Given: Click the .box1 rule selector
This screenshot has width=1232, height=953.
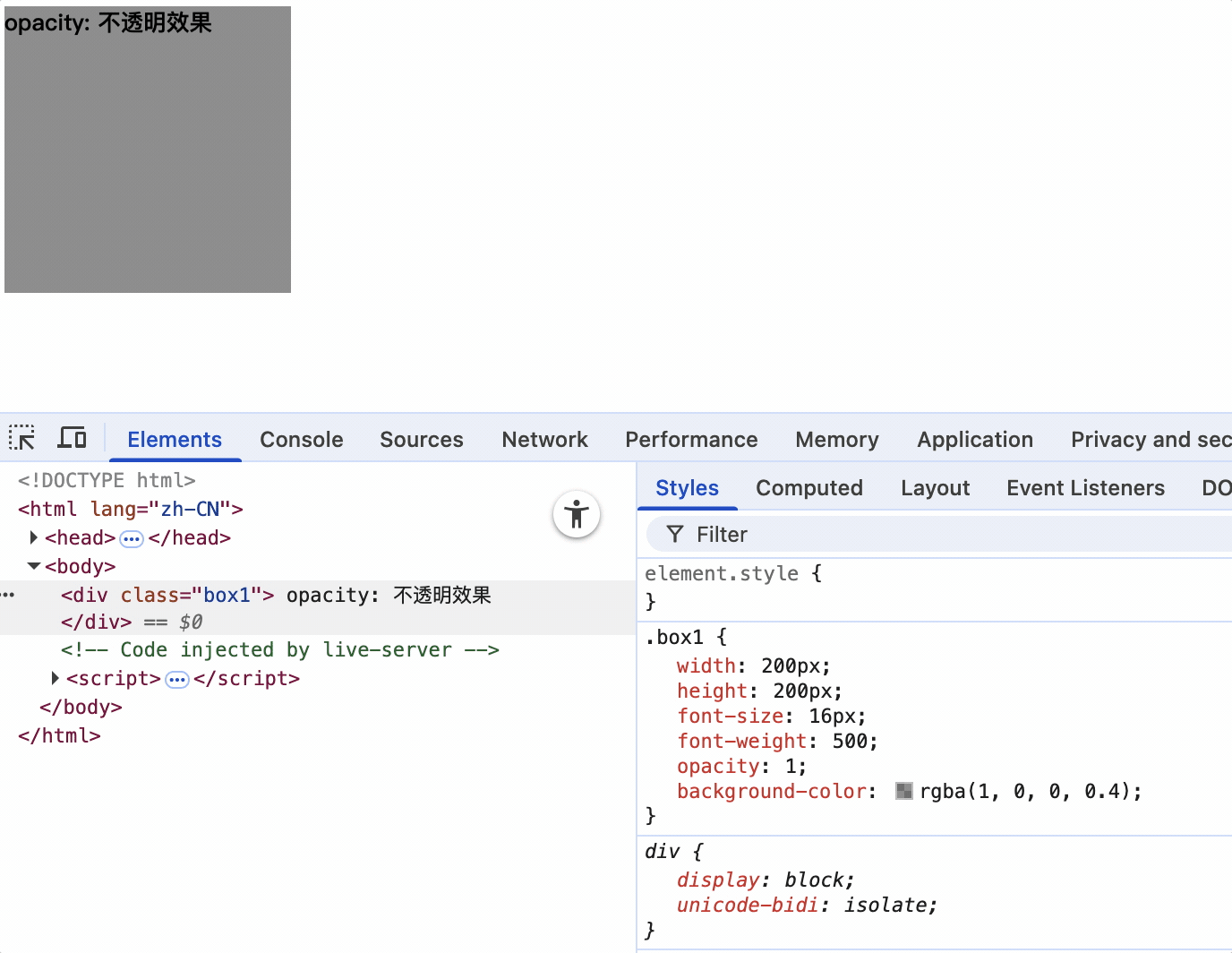Looking at the screenshot, I should [x=674, y=637].
